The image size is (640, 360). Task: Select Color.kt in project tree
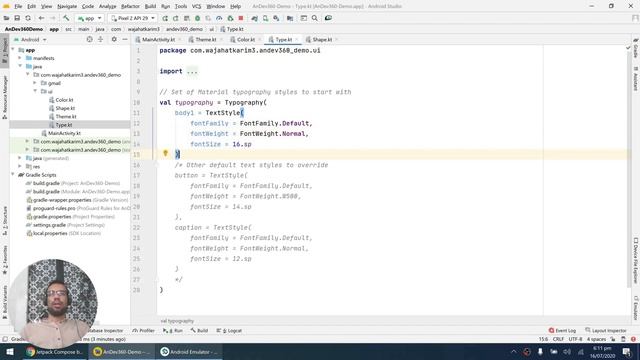[64, 100]
